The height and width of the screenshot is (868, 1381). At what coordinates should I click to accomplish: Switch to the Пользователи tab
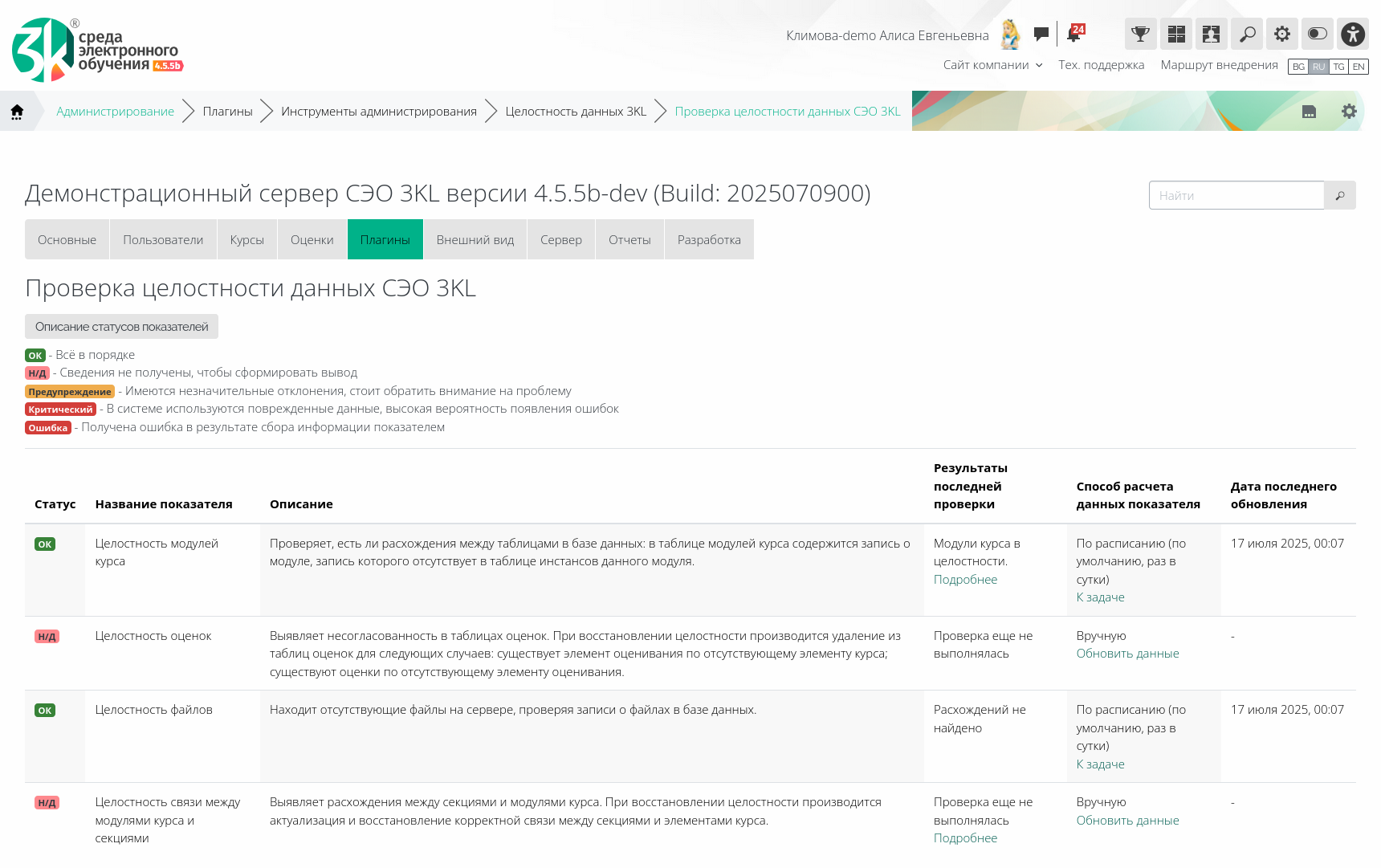[163, 240]
